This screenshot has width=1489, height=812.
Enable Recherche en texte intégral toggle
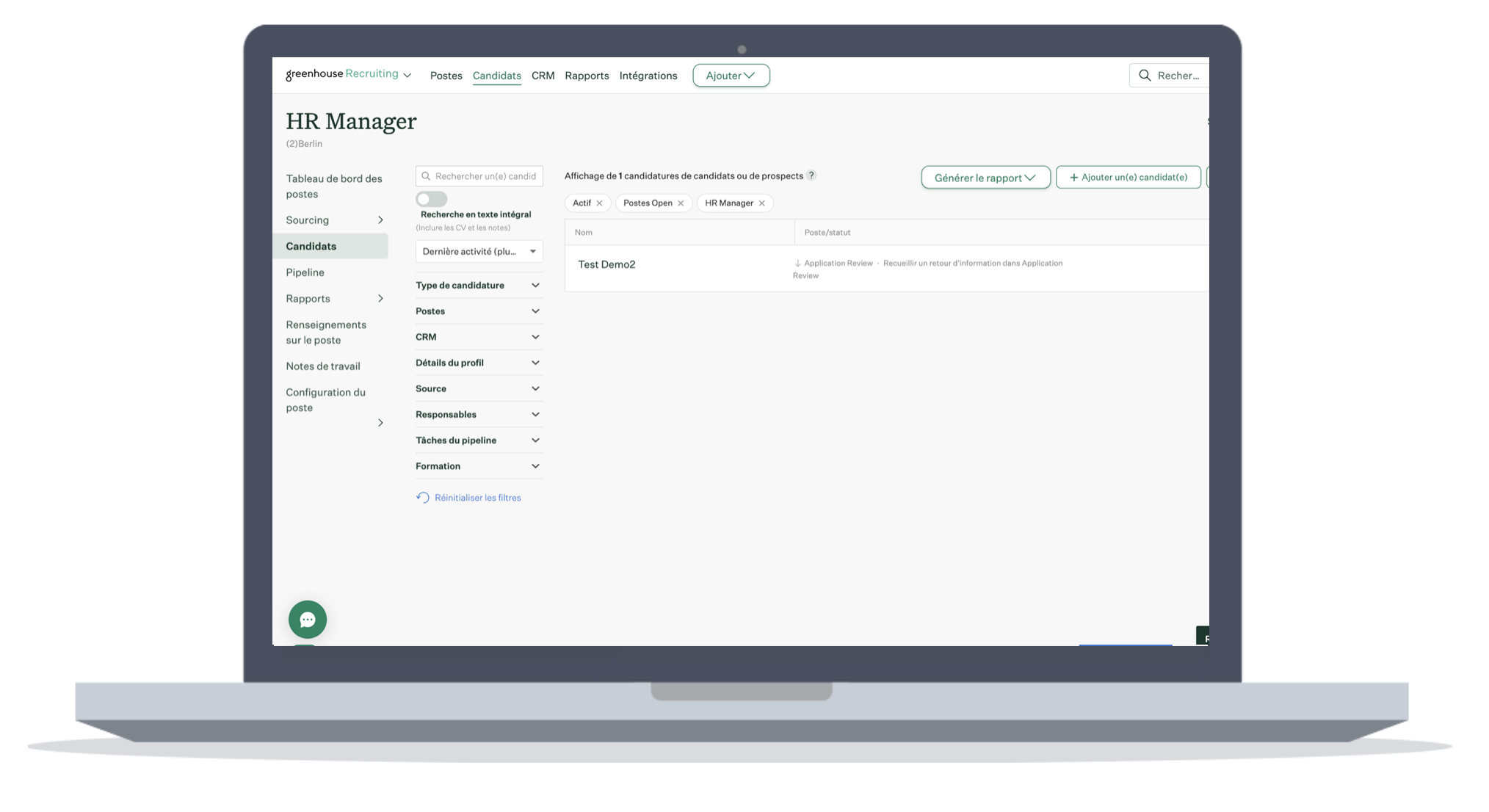(x=431, y=199)
